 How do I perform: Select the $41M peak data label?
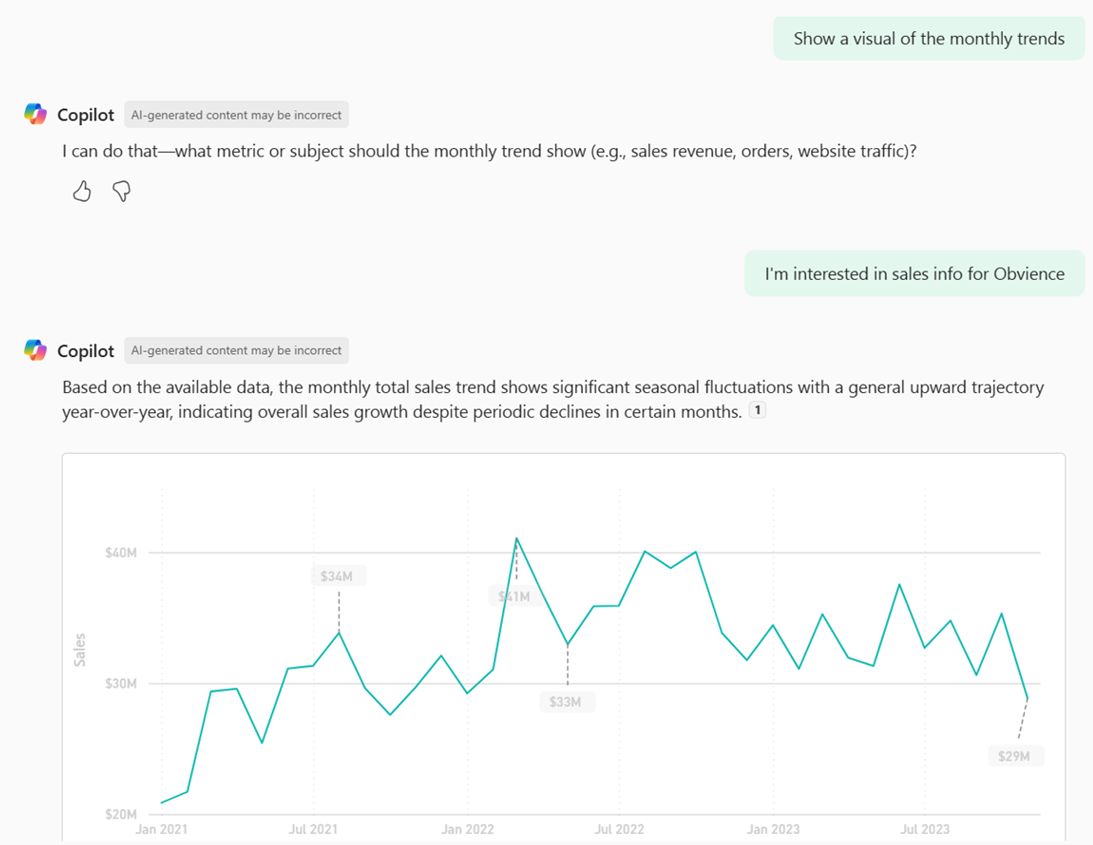(514, 596)
